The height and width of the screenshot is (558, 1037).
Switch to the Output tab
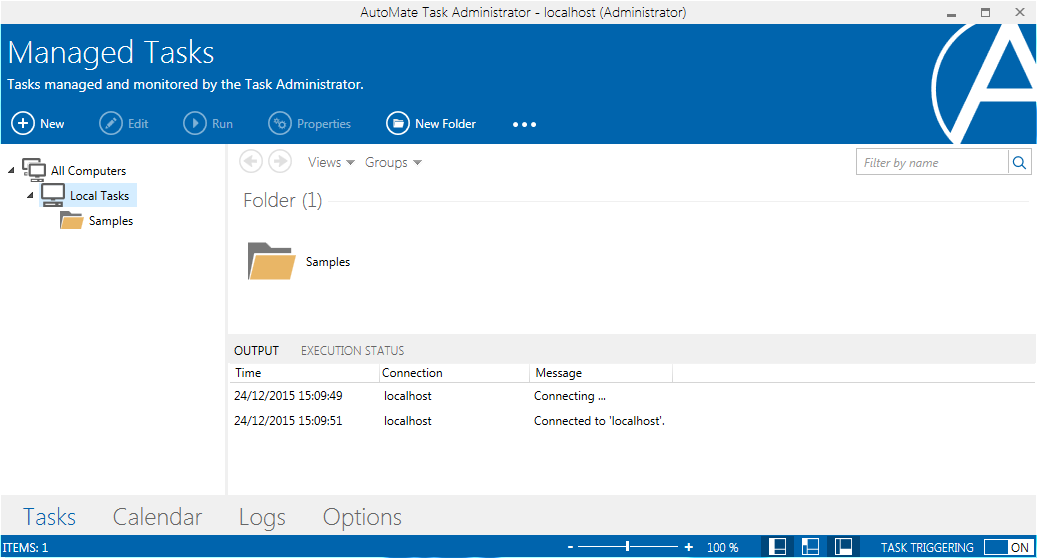(257, 350)
